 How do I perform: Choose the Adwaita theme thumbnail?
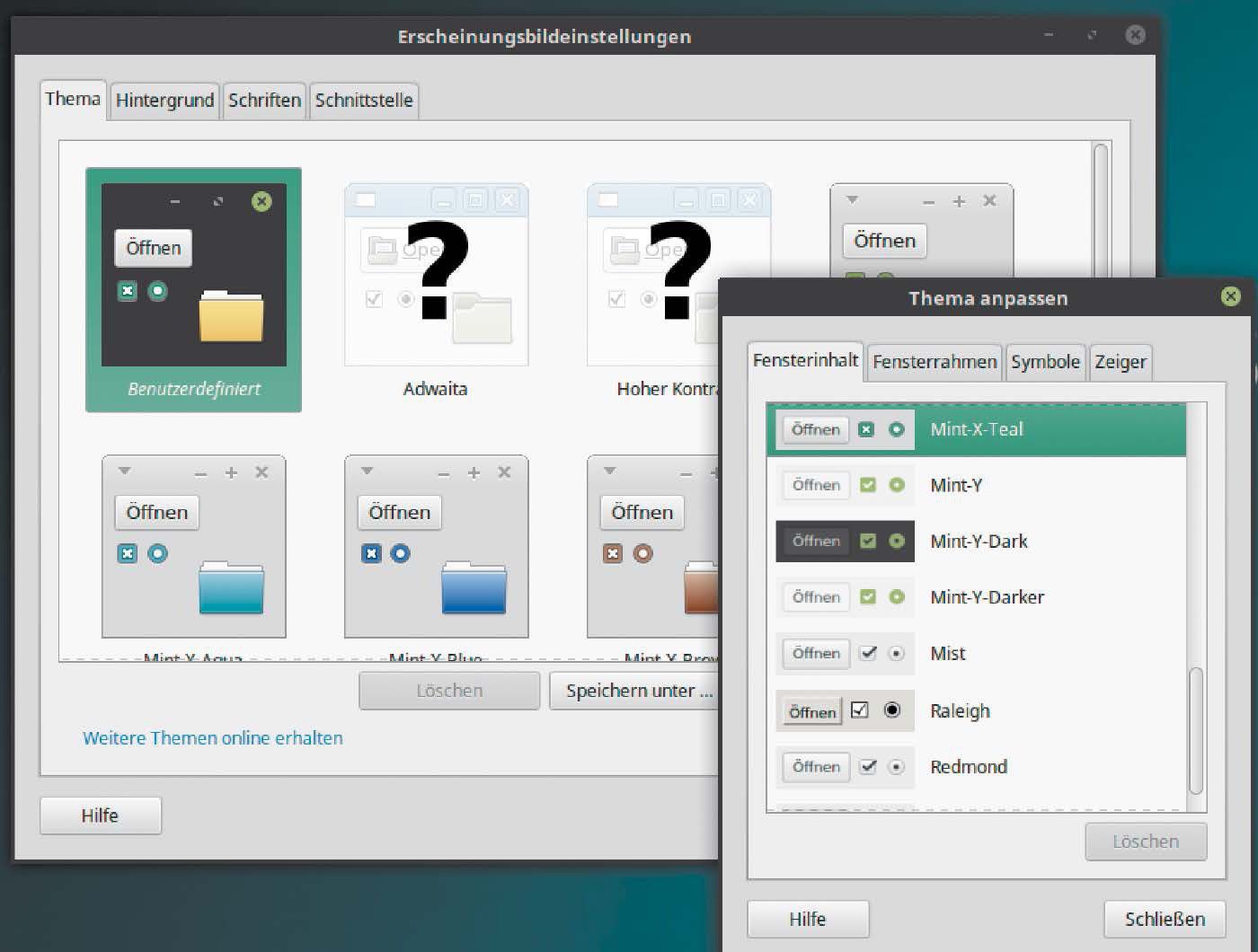pos(436,289)
